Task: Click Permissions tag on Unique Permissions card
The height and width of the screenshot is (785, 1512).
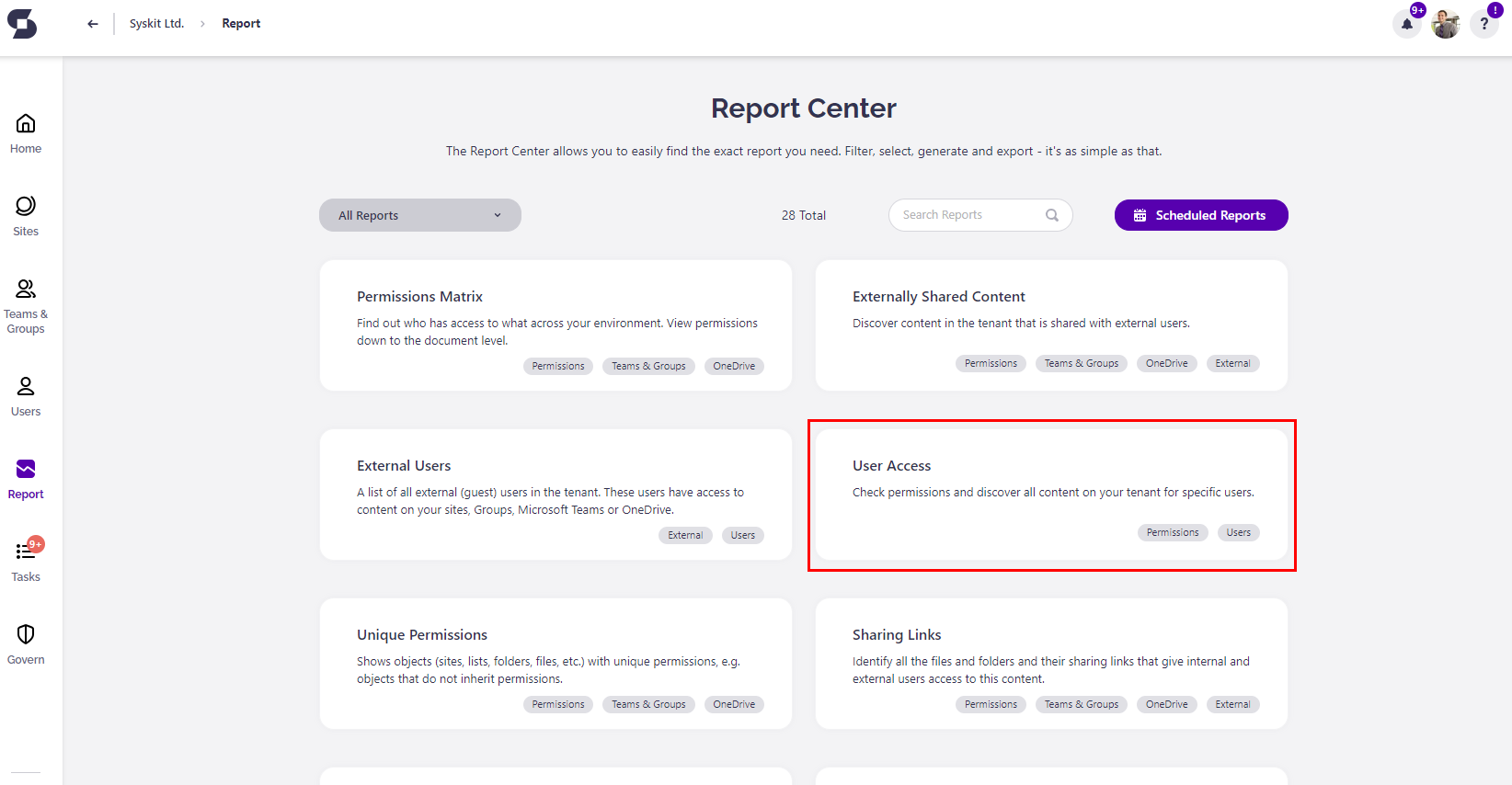Action: click(x=558, y=704)
